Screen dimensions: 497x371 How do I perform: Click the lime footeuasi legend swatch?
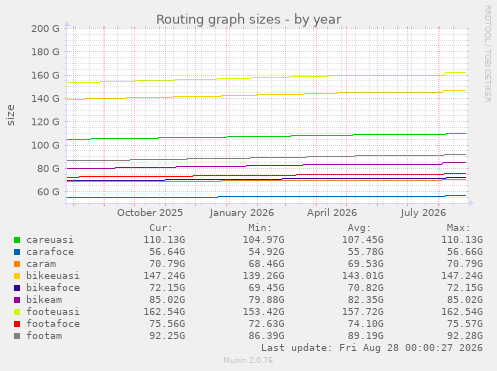coord(17,312)
